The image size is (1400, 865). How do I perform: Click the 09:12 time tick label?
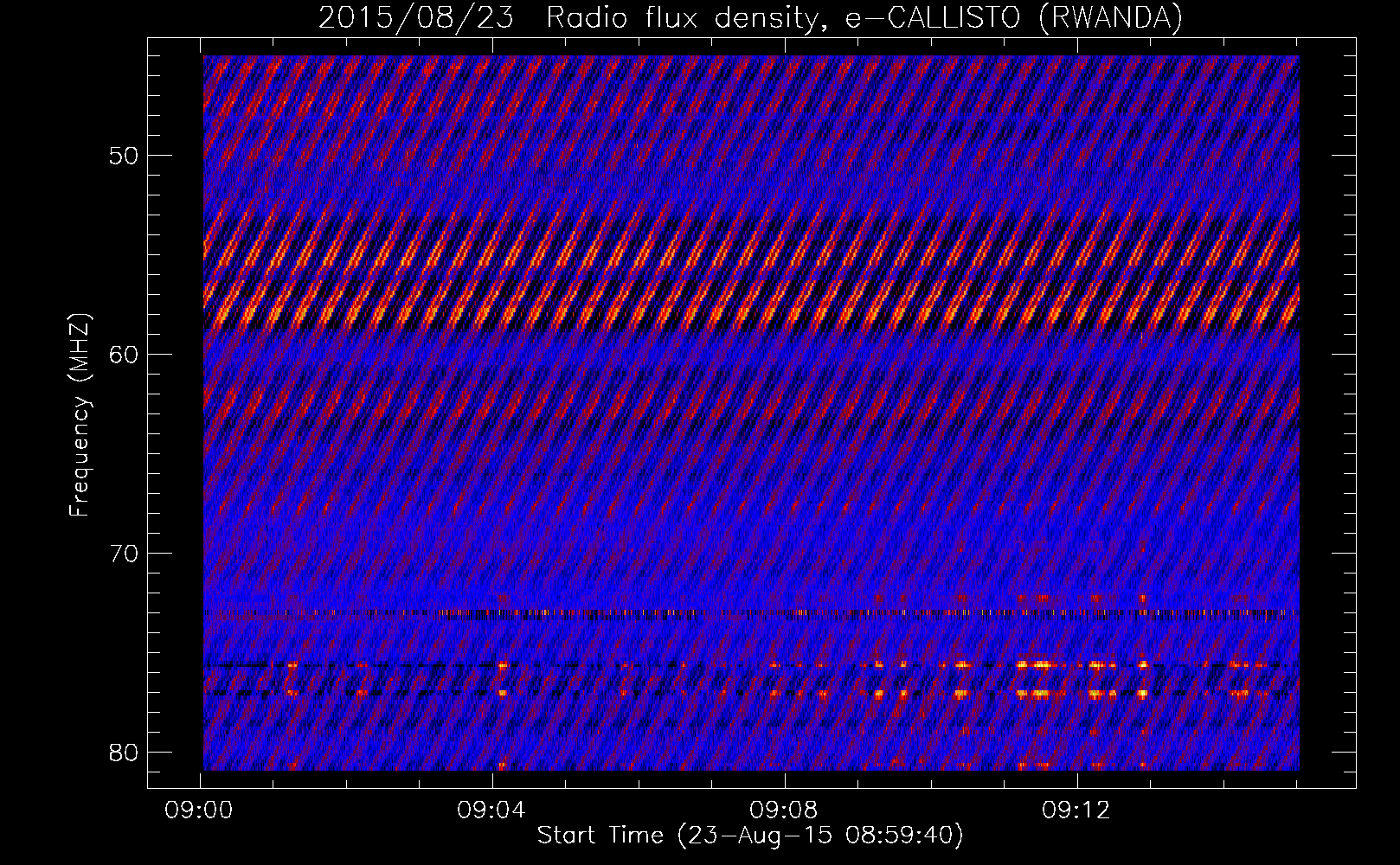tap(1076, 810)
